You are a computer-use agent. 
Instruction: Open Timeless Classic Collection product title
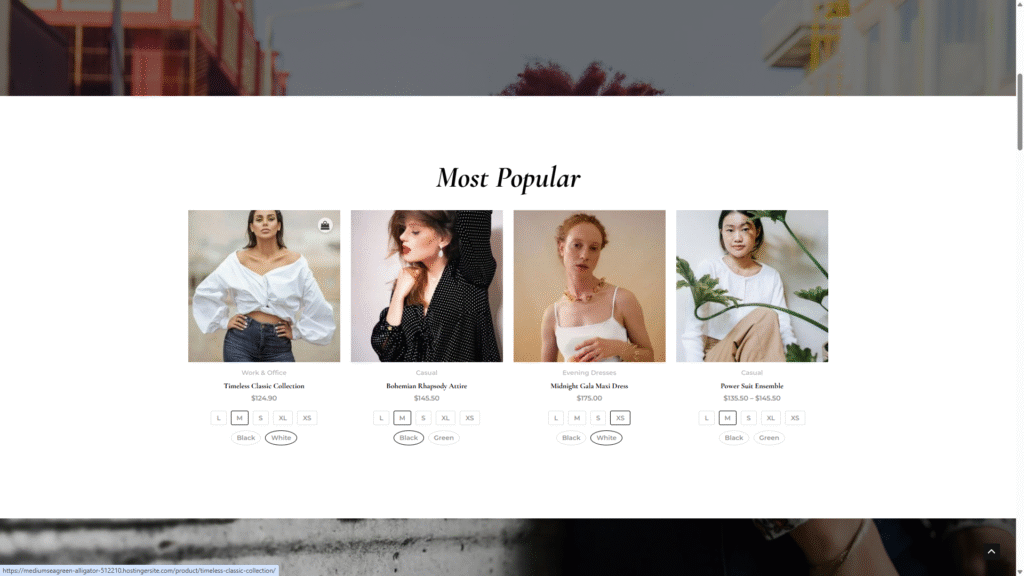tap(264, 386)
